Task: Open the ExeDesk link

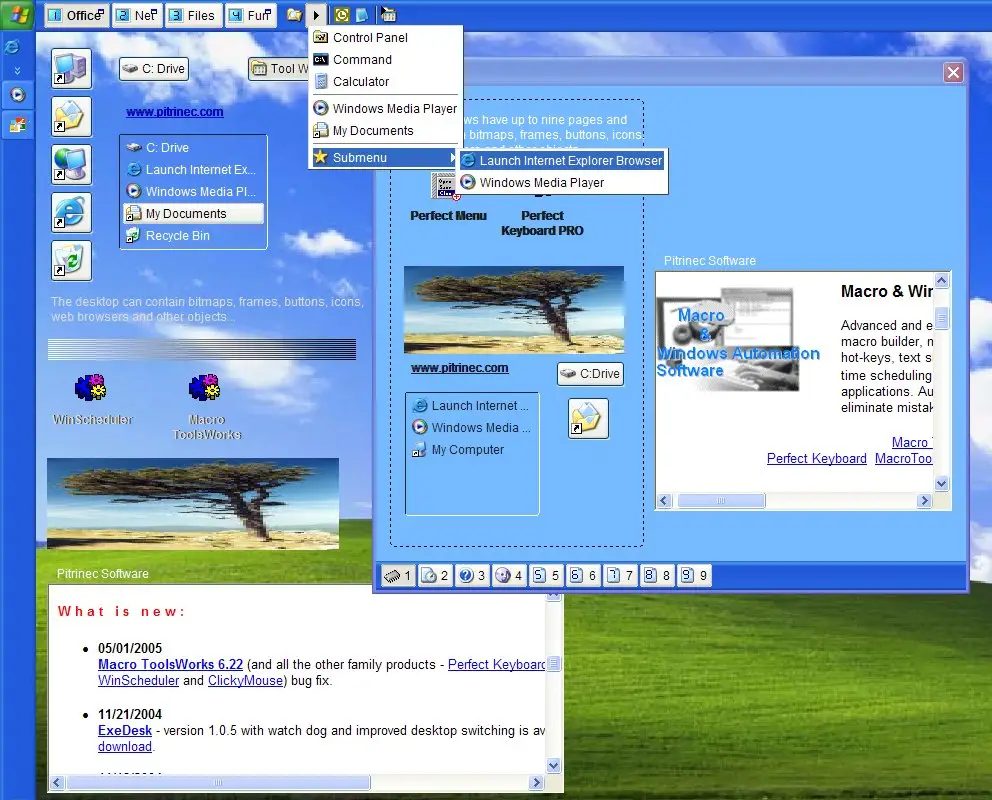Action: [125, 730]
